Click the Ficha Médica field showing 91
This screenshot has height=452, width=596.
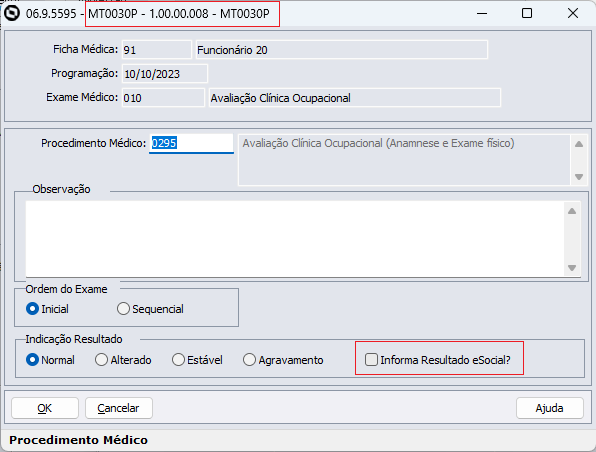(x=157, y=50)
